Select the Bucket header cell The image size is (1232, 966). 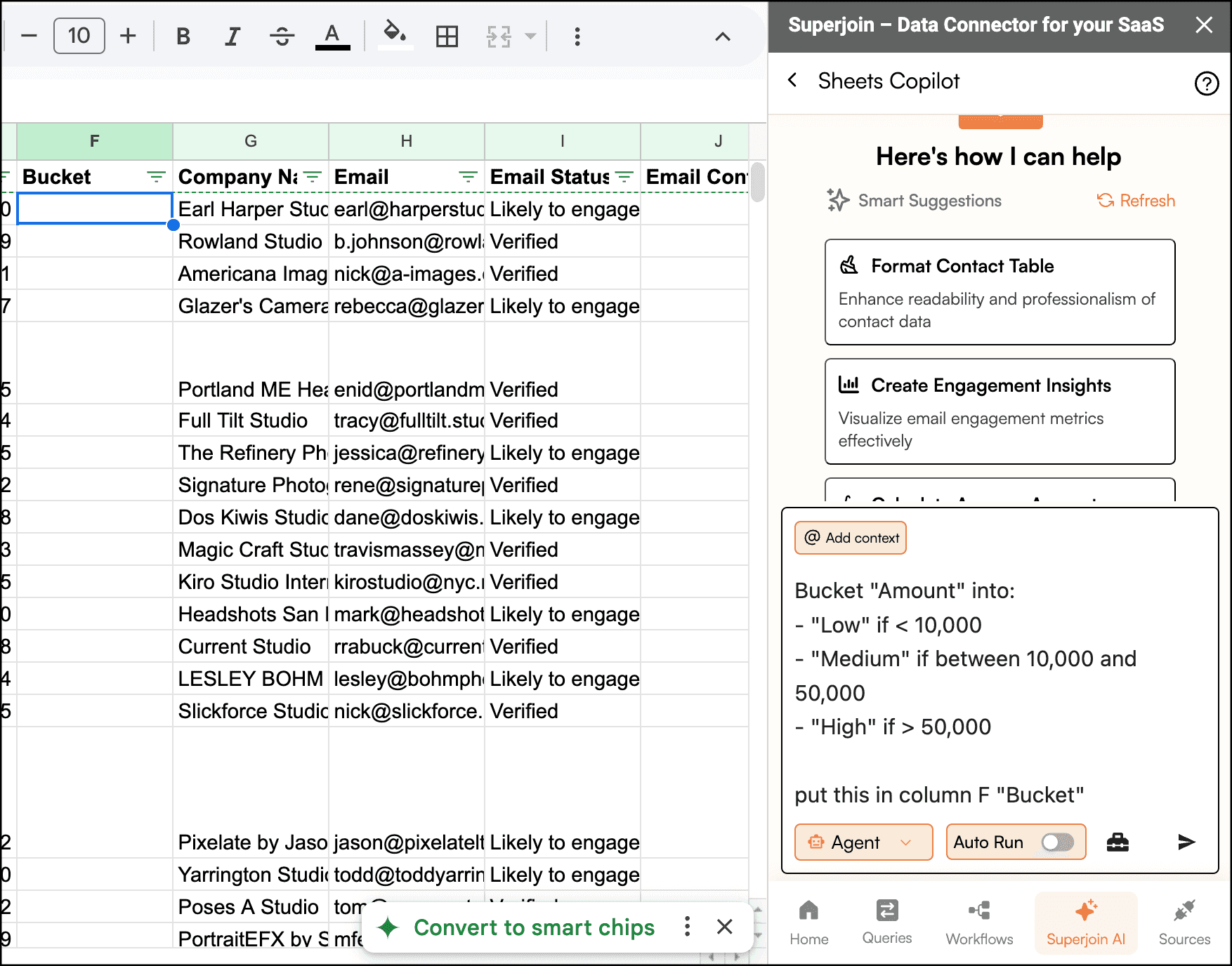(x=95, y=177)
